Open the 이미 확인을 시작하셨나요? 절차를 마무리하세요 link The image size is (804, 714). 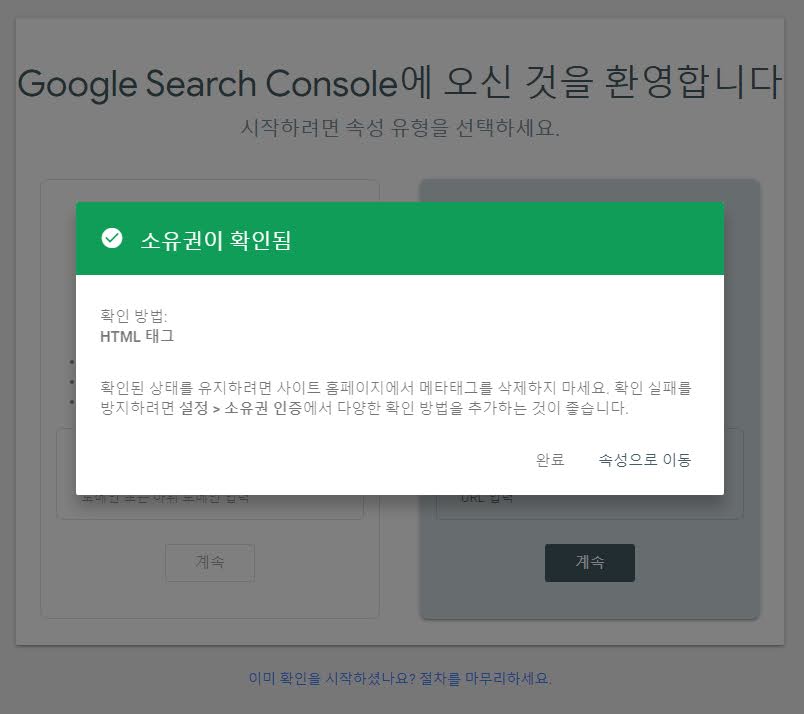pyautogui.click(x=400, y=678)
